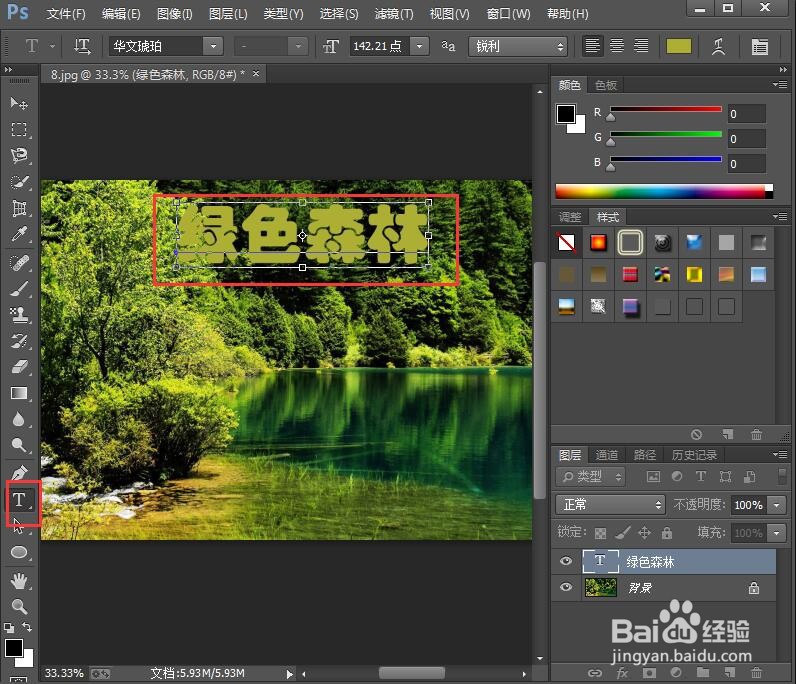The image size is (796, 684).
Task: Open the 滤镜(T) menu
Action: (x=393, y=14)
